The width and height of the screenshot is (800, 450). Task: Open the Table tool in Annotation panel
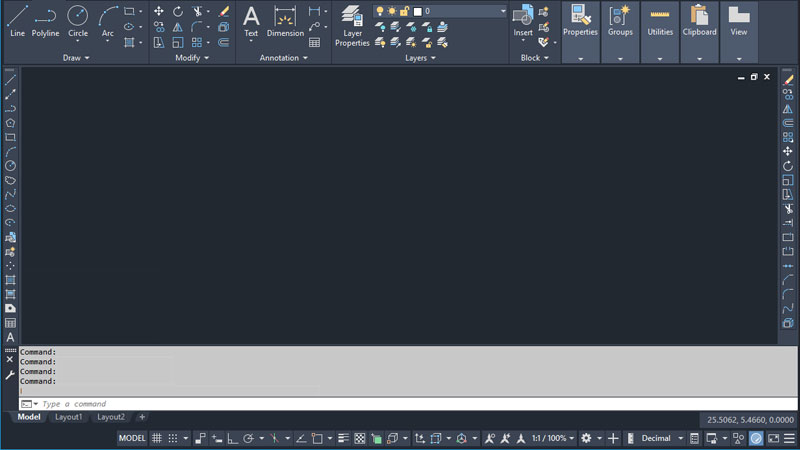pos(314,43)
